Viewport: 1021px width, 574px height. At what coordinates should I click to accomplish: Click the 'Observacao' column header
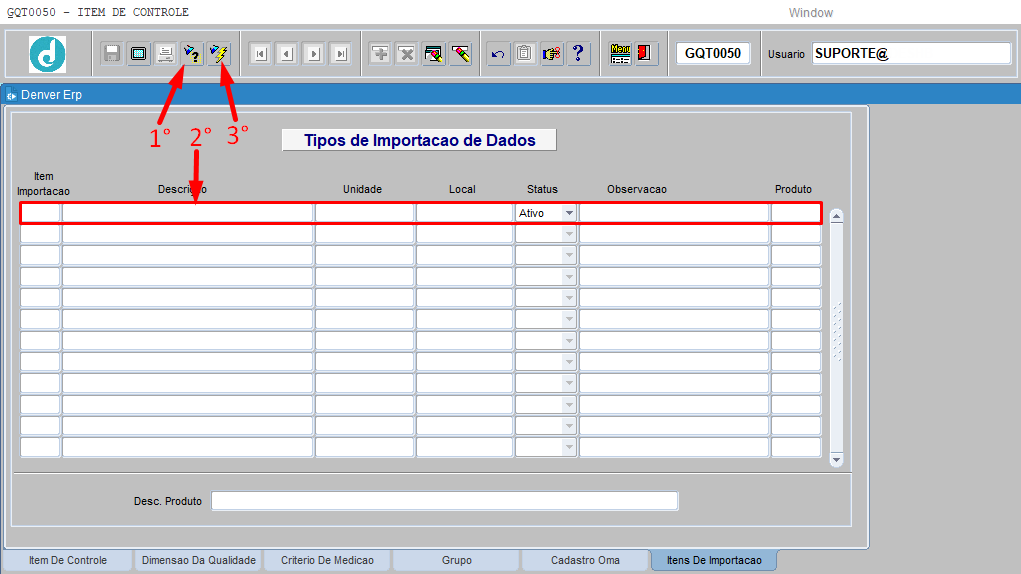(637, 189)
